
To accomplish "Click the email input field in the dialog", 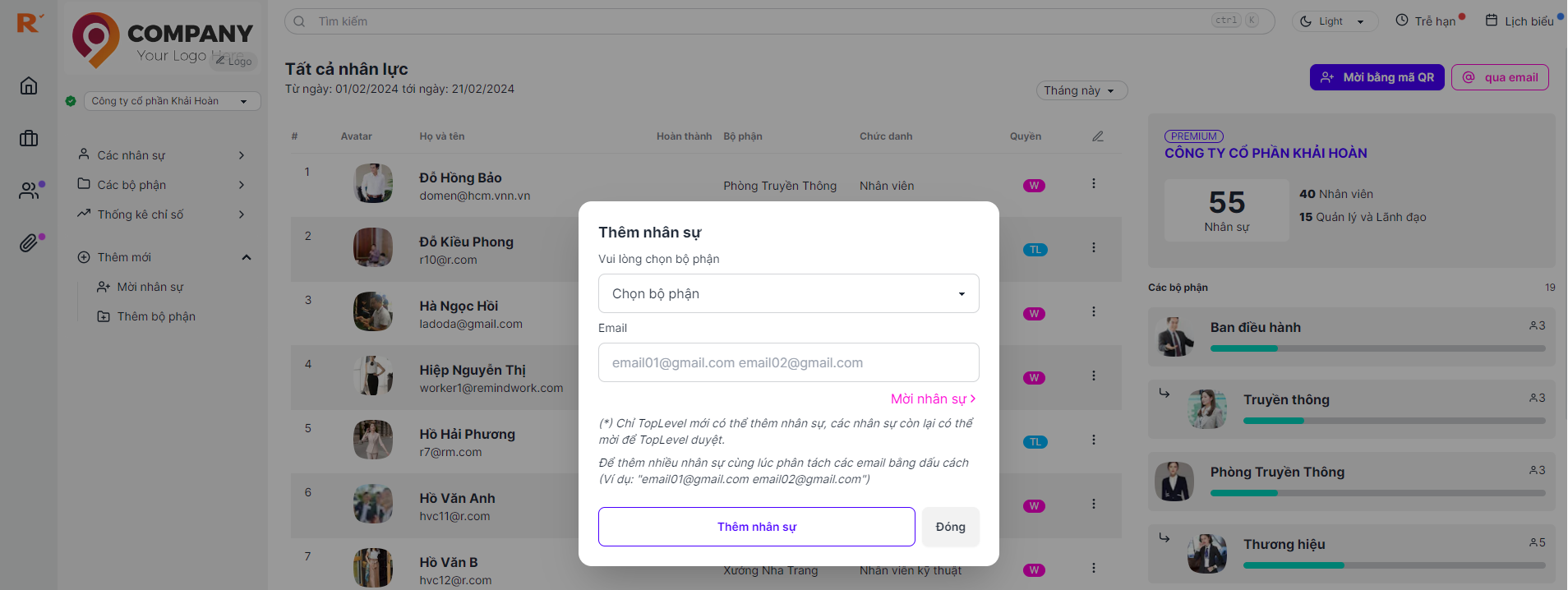I will click(x=787, y=362).
